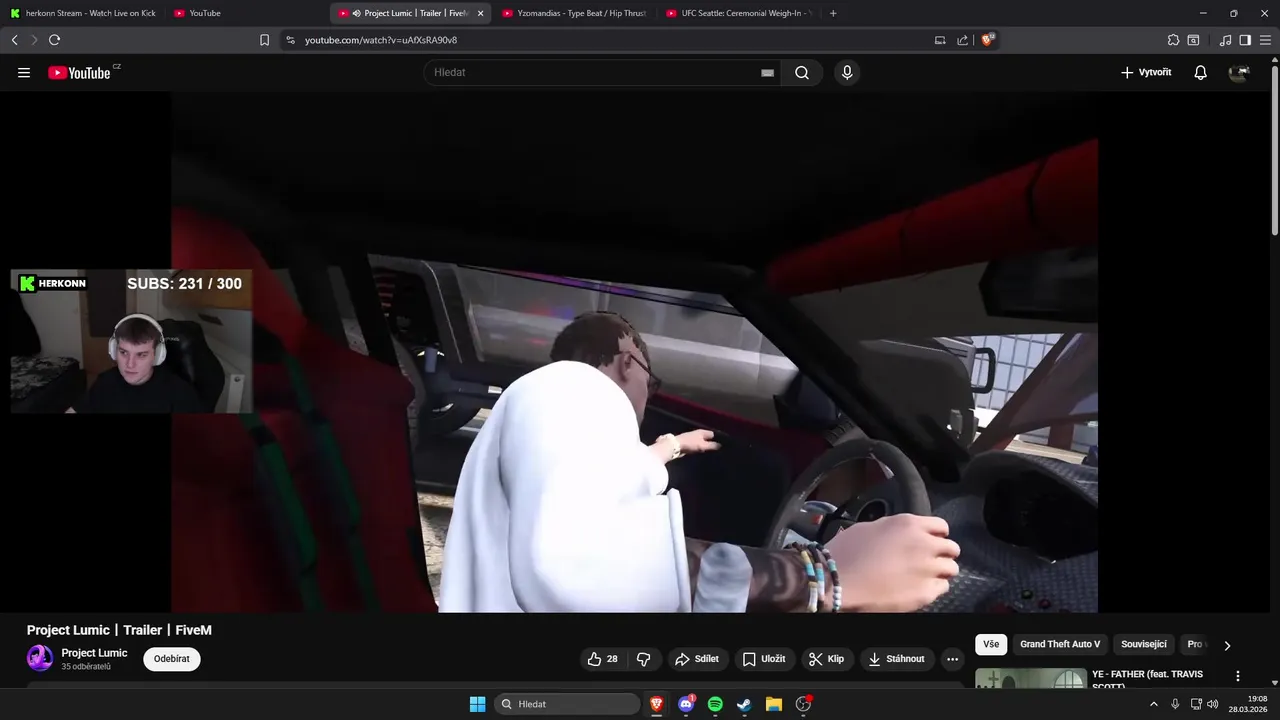This screenshot has height=720, width=1280.
Task: Install app icon in the address bar
Action: pyautogui.click(x=939, y=40)
